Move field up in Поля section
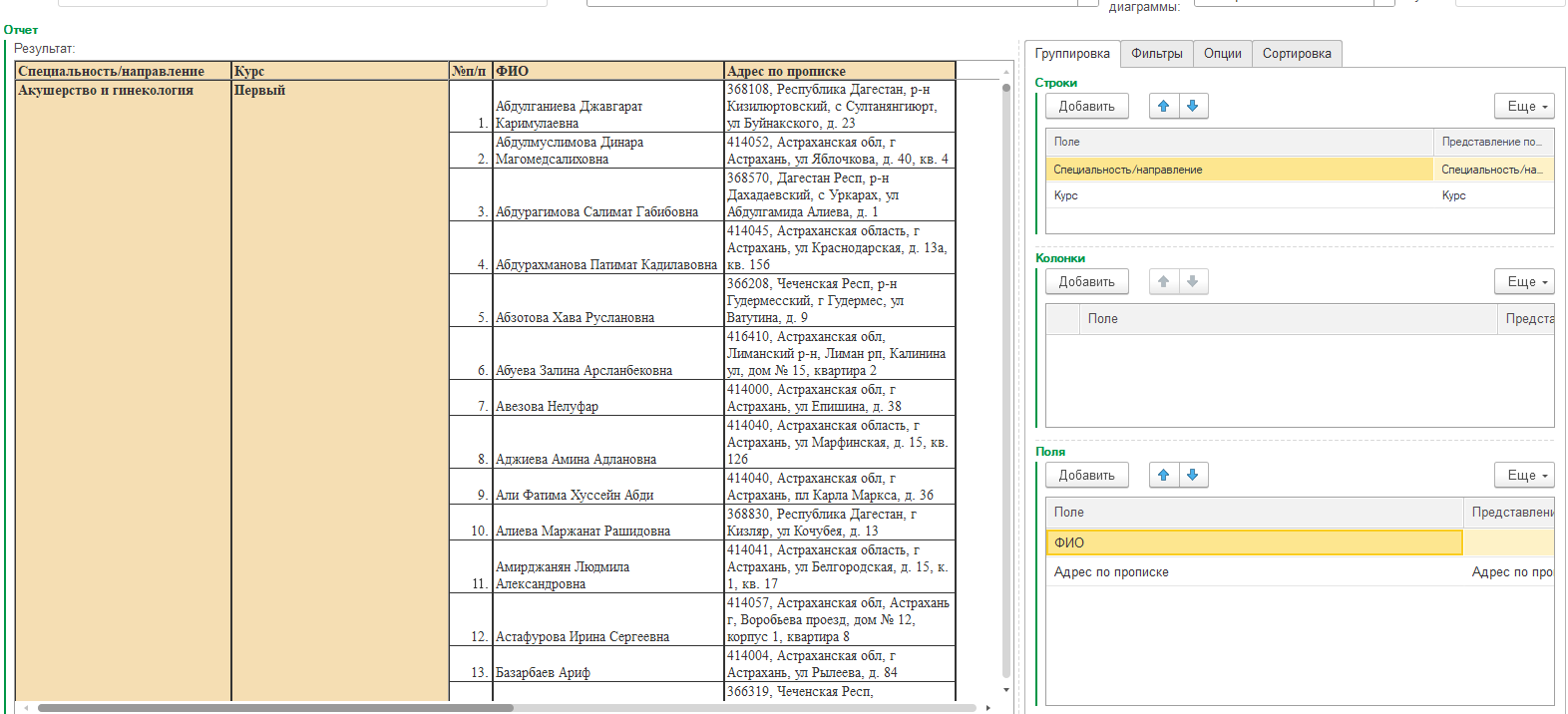 click(x=1163, y=475)
